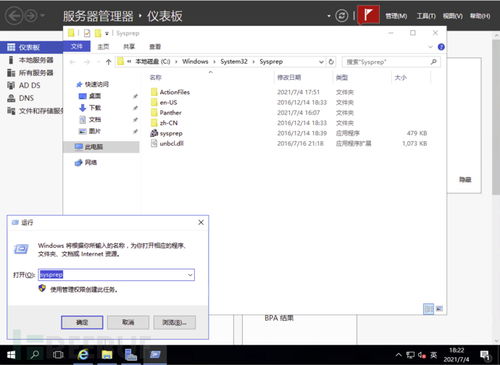Click the Server Manager back arrow

[14, 16]
